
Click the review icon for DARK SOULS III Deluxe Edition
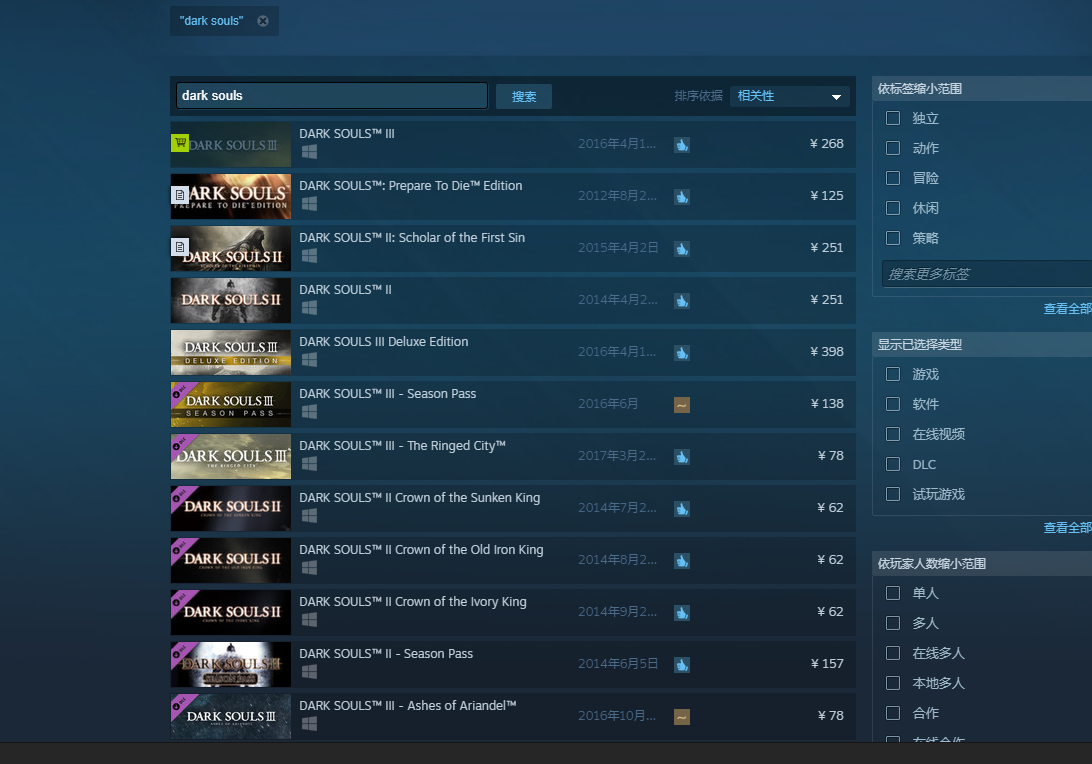tap(682, 353)
